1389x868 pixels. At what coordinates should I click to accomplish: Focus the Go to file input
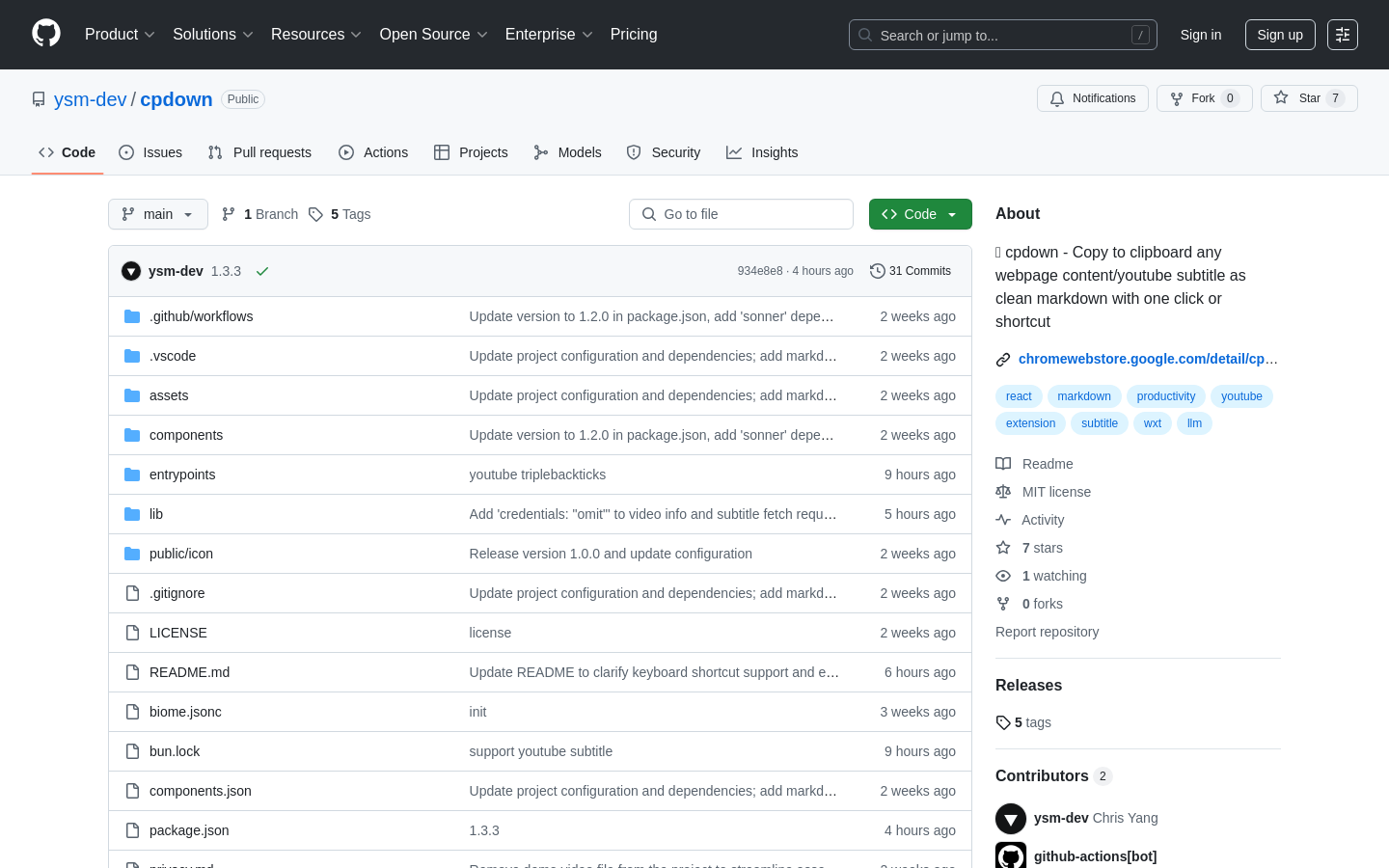tap(741, 214)
